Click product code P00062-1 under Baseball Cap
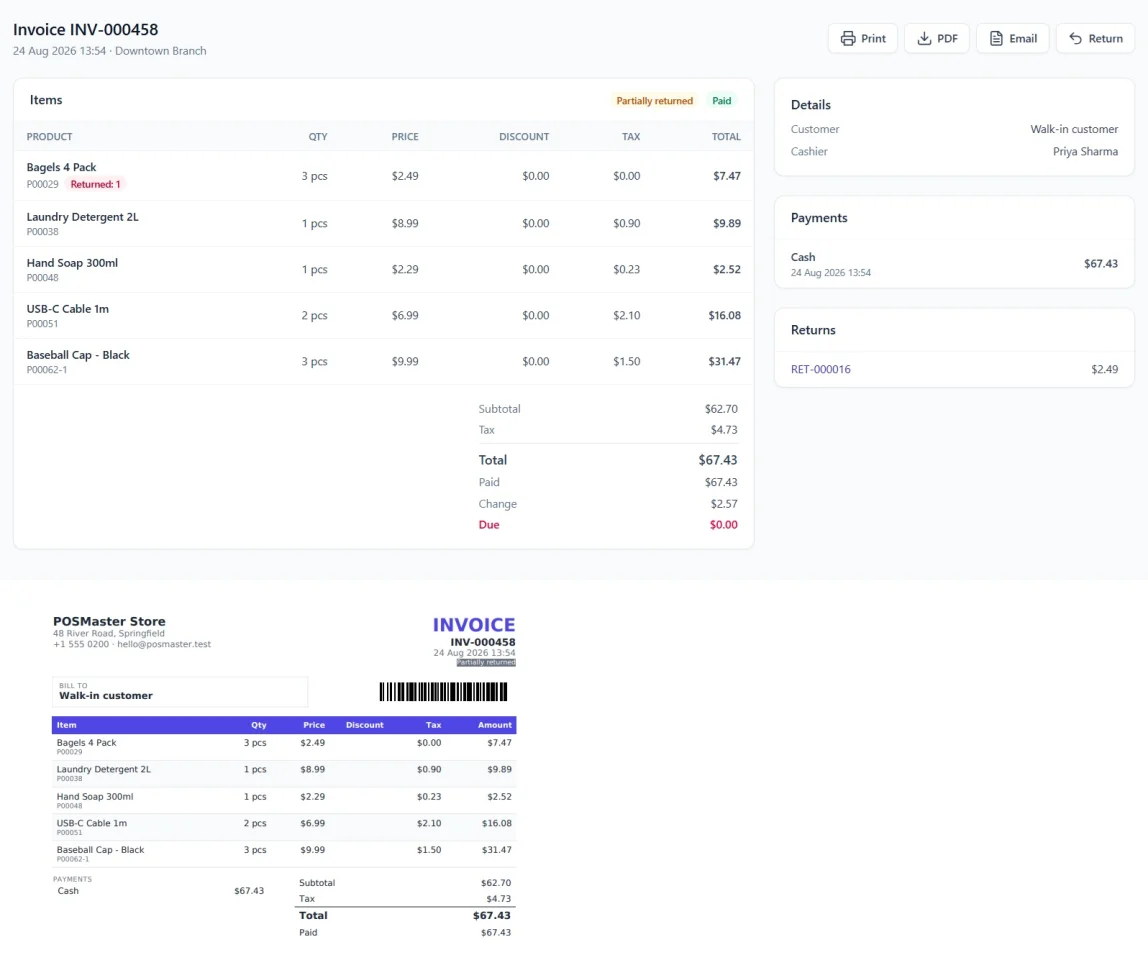The width and height of the screenshot is (1148, 960). point(47,370)
